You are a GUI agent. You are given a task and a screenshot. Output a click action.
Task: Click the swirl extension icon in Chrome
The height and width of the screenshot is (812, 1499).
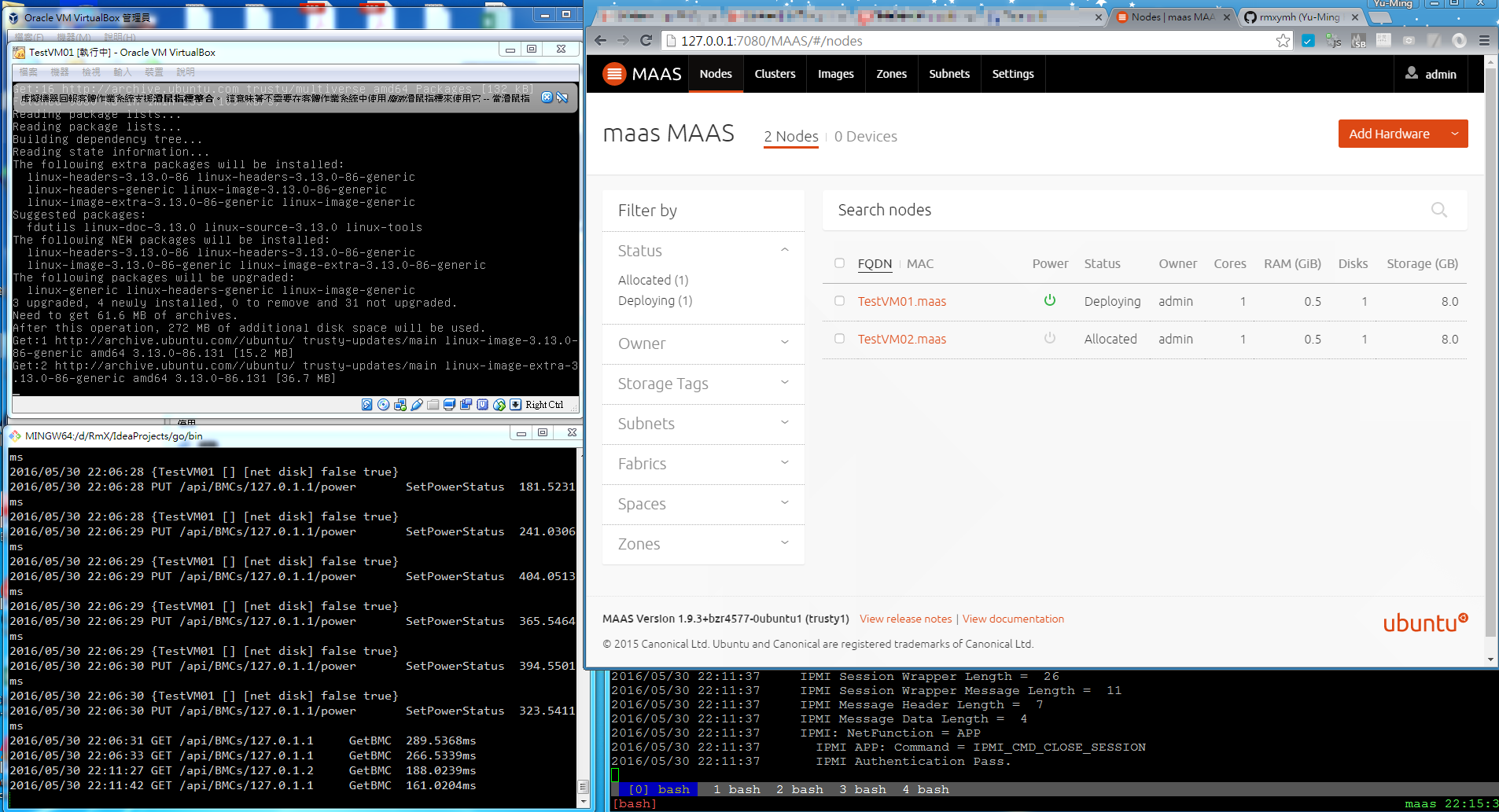pyautogui.click(x=1459, y=41)
